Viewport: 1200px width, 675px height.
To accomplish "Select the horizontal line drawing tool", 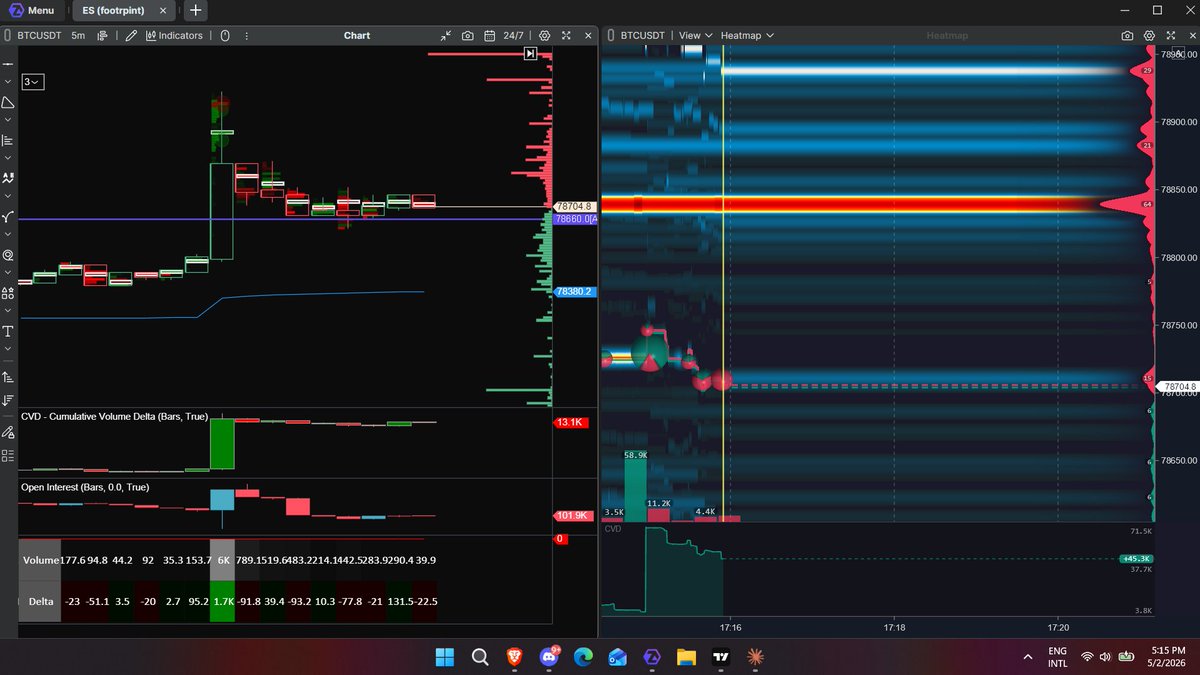I will pyautogui.click(x=8, y=63).
